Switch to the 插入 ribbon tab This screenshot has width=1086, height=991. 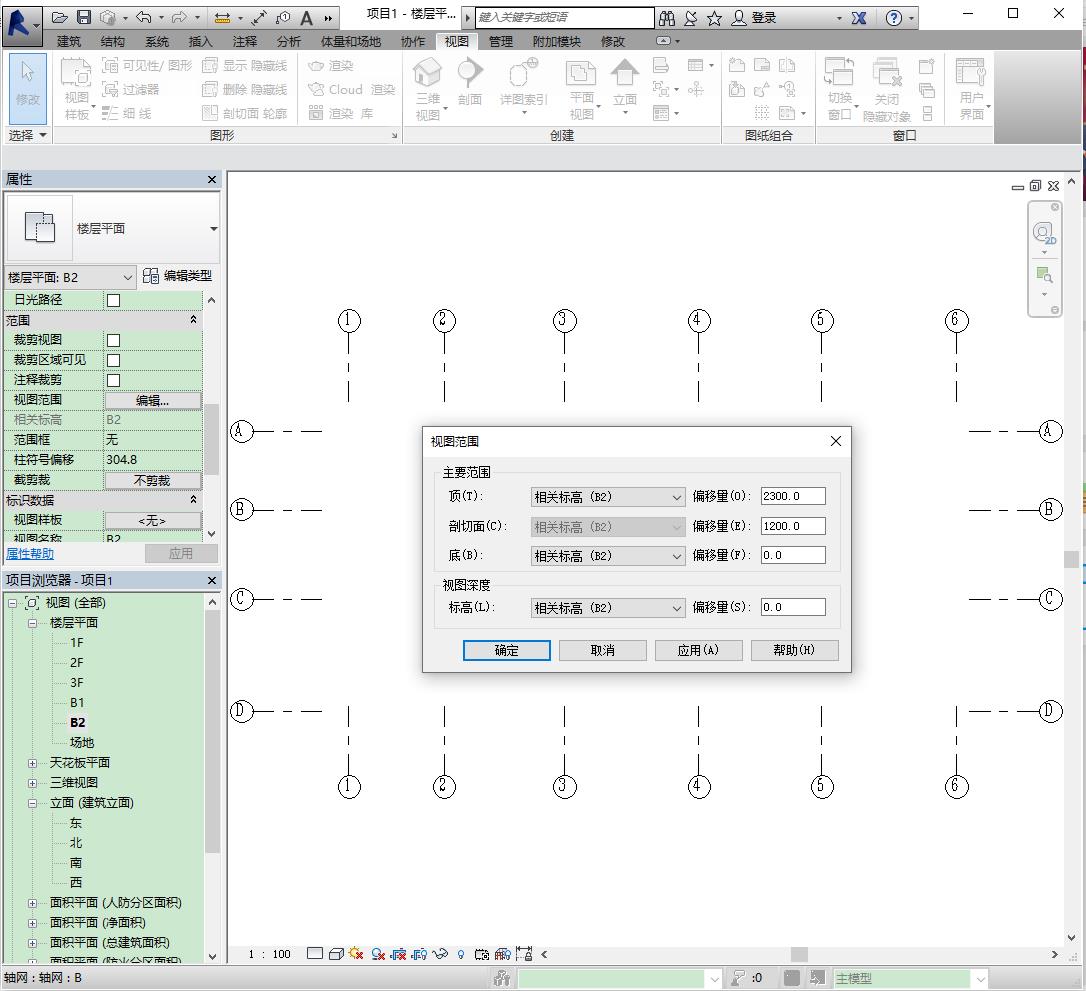pos(200,42)
